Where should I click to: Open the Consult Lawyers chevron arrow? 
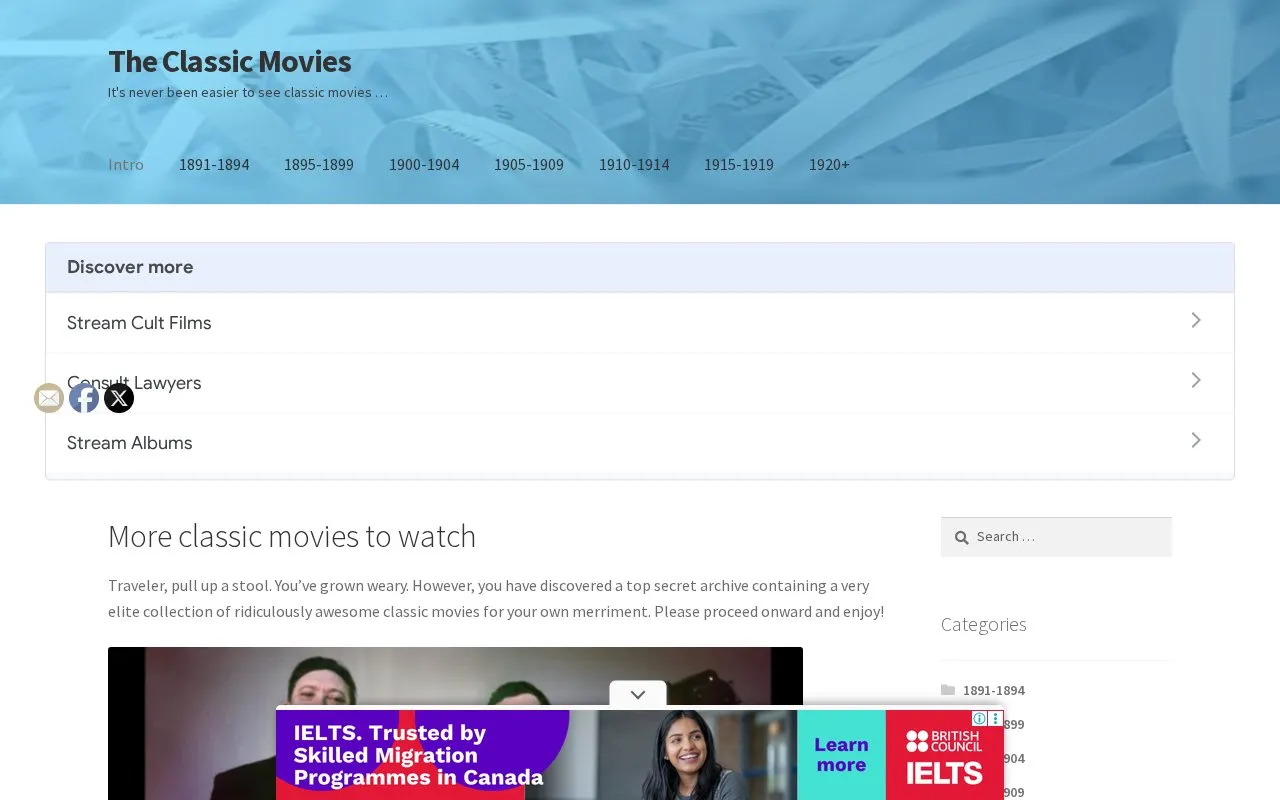1196,380
